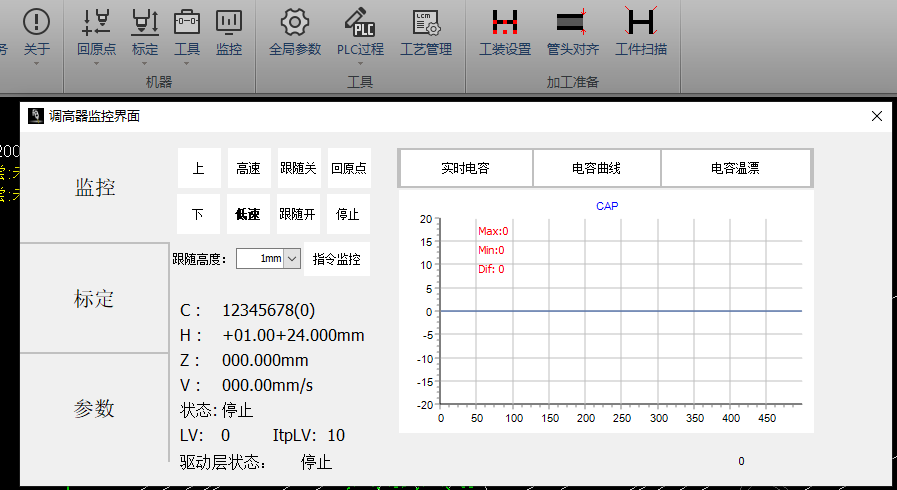Open the 标定 calibration ribbon icon
This screenshot has width=897, height=490.
[x=145, y=23]
